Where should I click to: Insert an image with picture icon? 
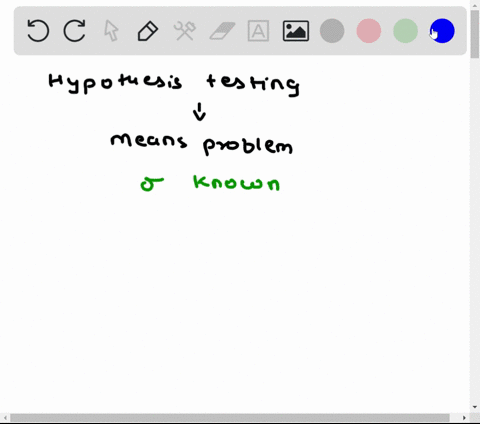296,31
